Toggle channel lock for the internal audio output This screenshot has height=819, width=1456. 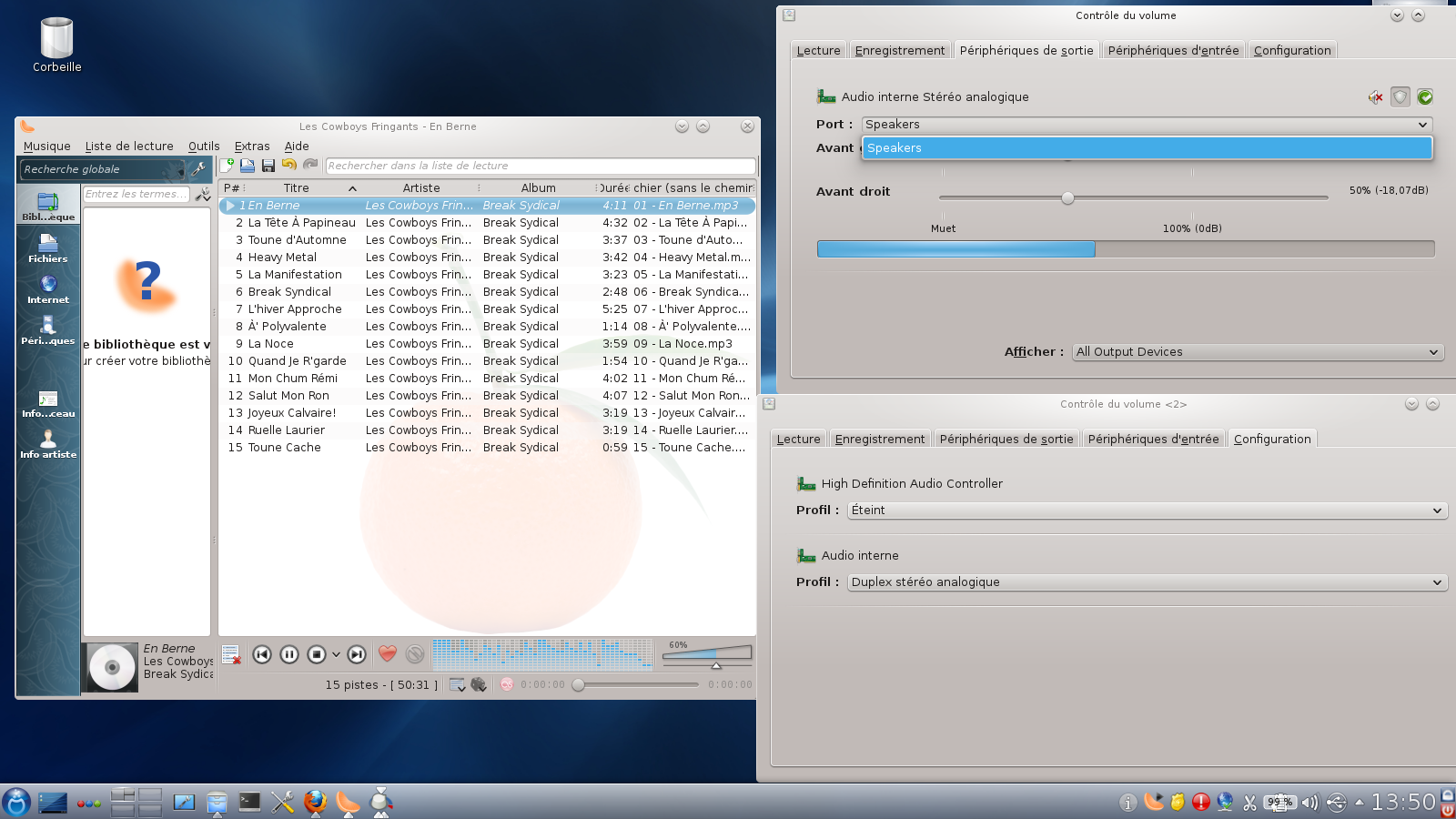1400,96
